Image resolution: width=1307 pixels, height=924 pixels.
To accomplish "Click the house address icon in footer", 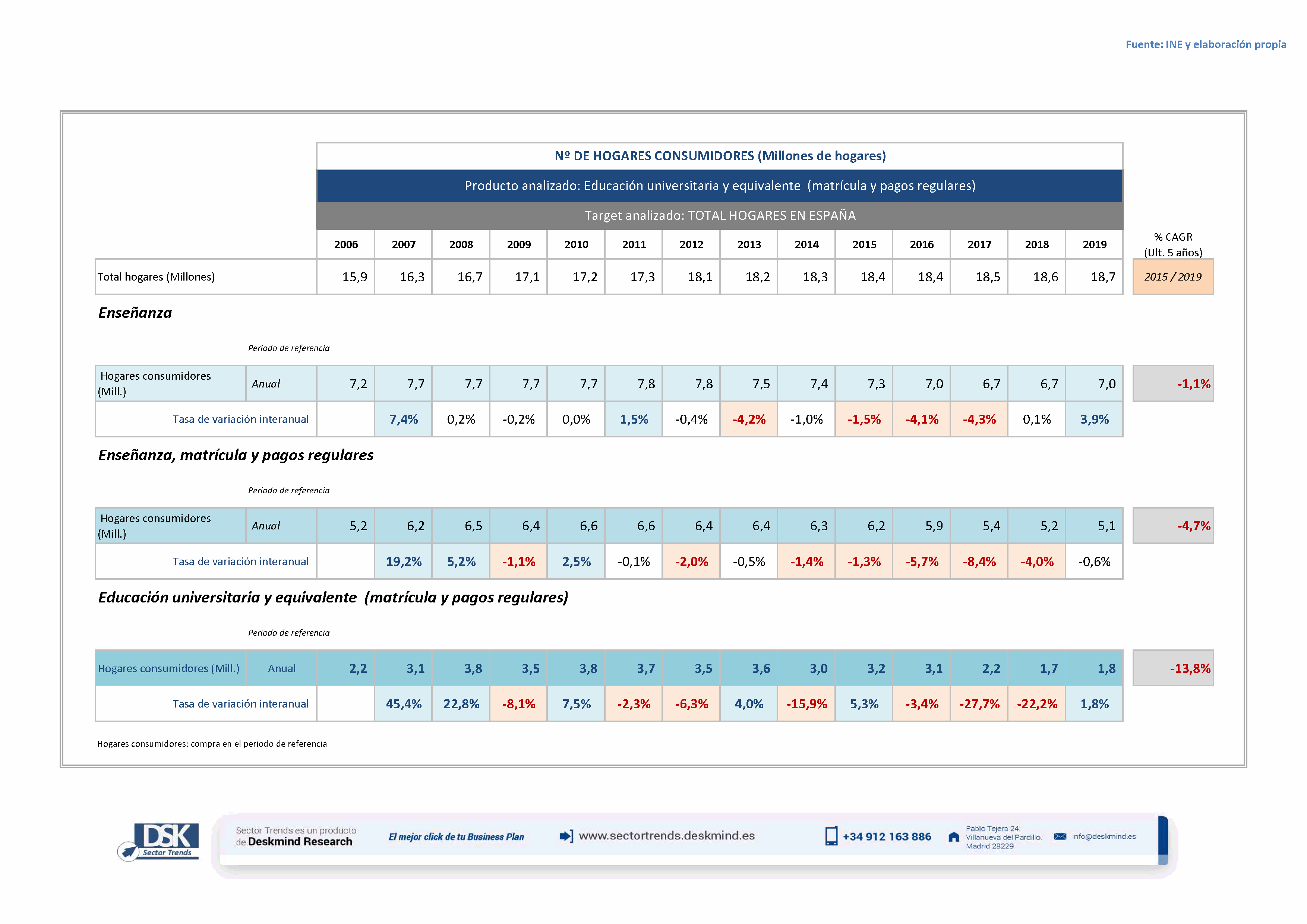I will point(953,837).
